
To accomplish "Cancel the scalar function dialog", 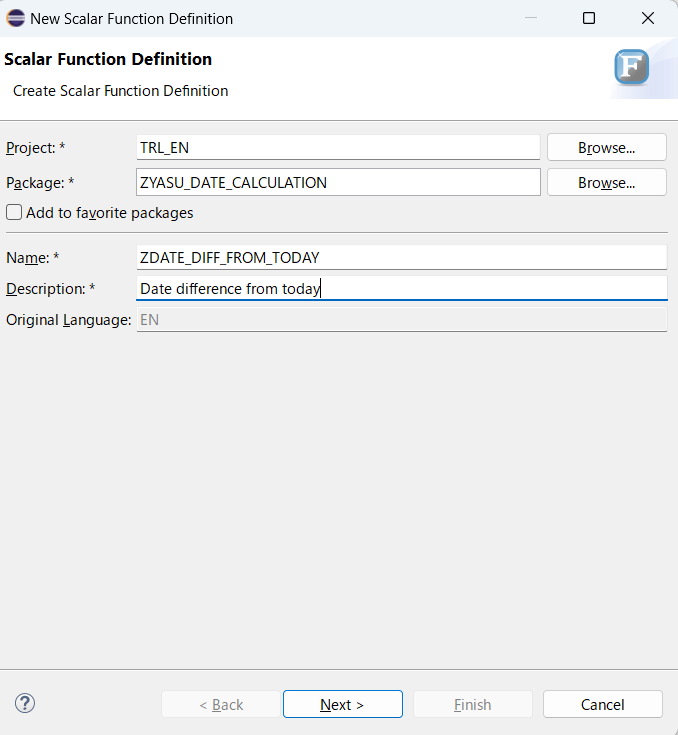I will 603,704.
